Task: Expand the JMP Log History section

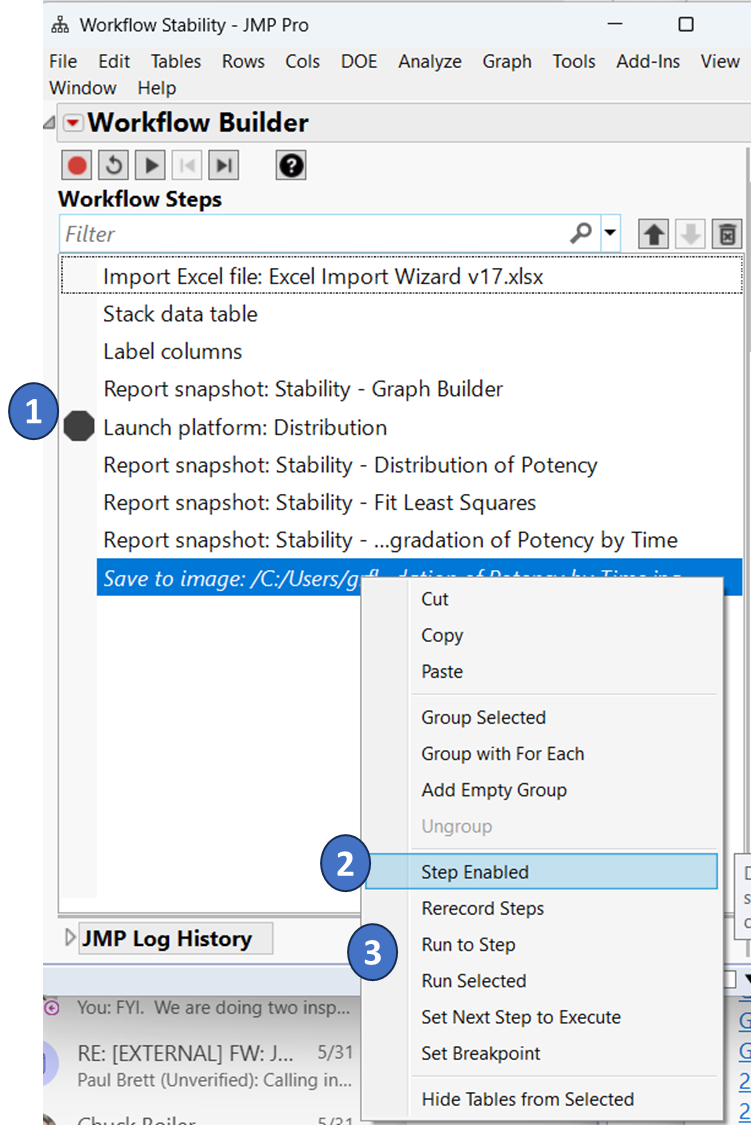Action: 70,939
